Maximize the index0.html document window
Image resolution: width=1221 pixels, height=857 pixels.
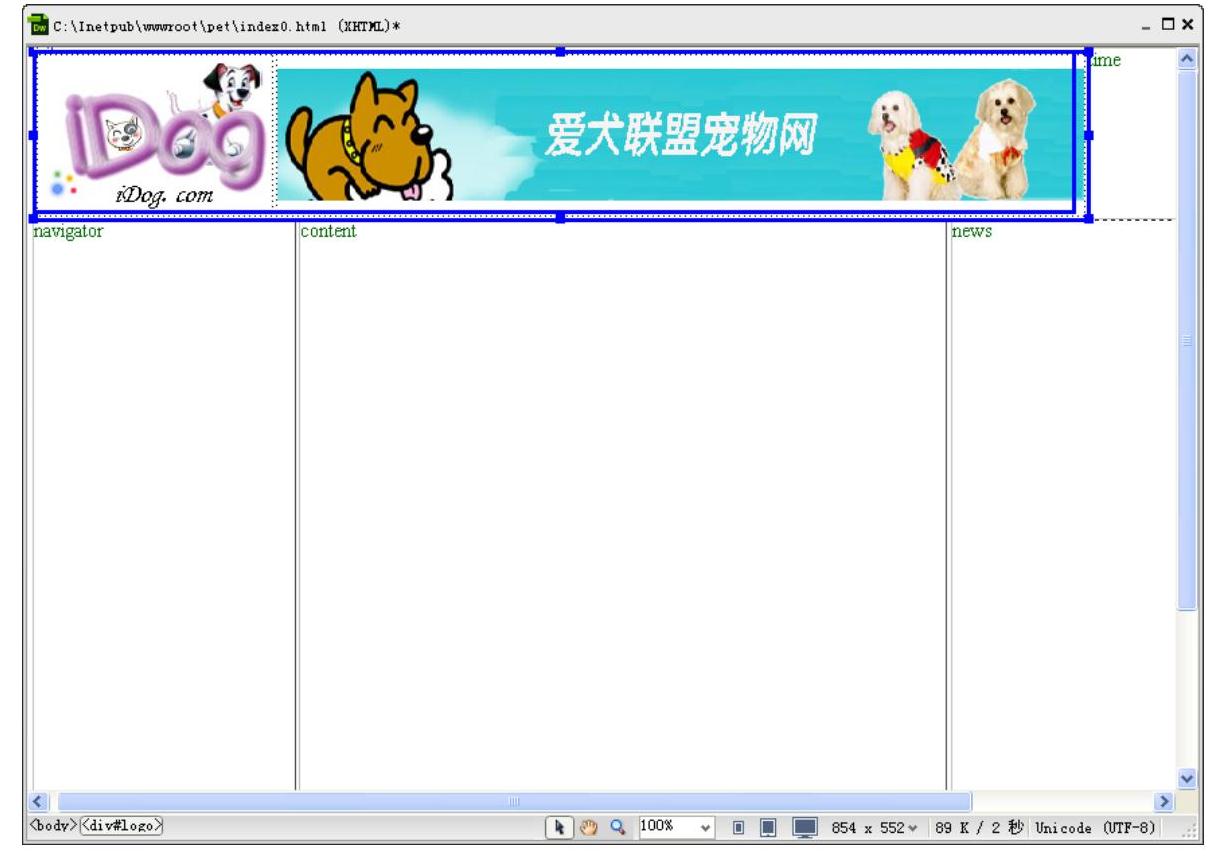point(1169,25)
